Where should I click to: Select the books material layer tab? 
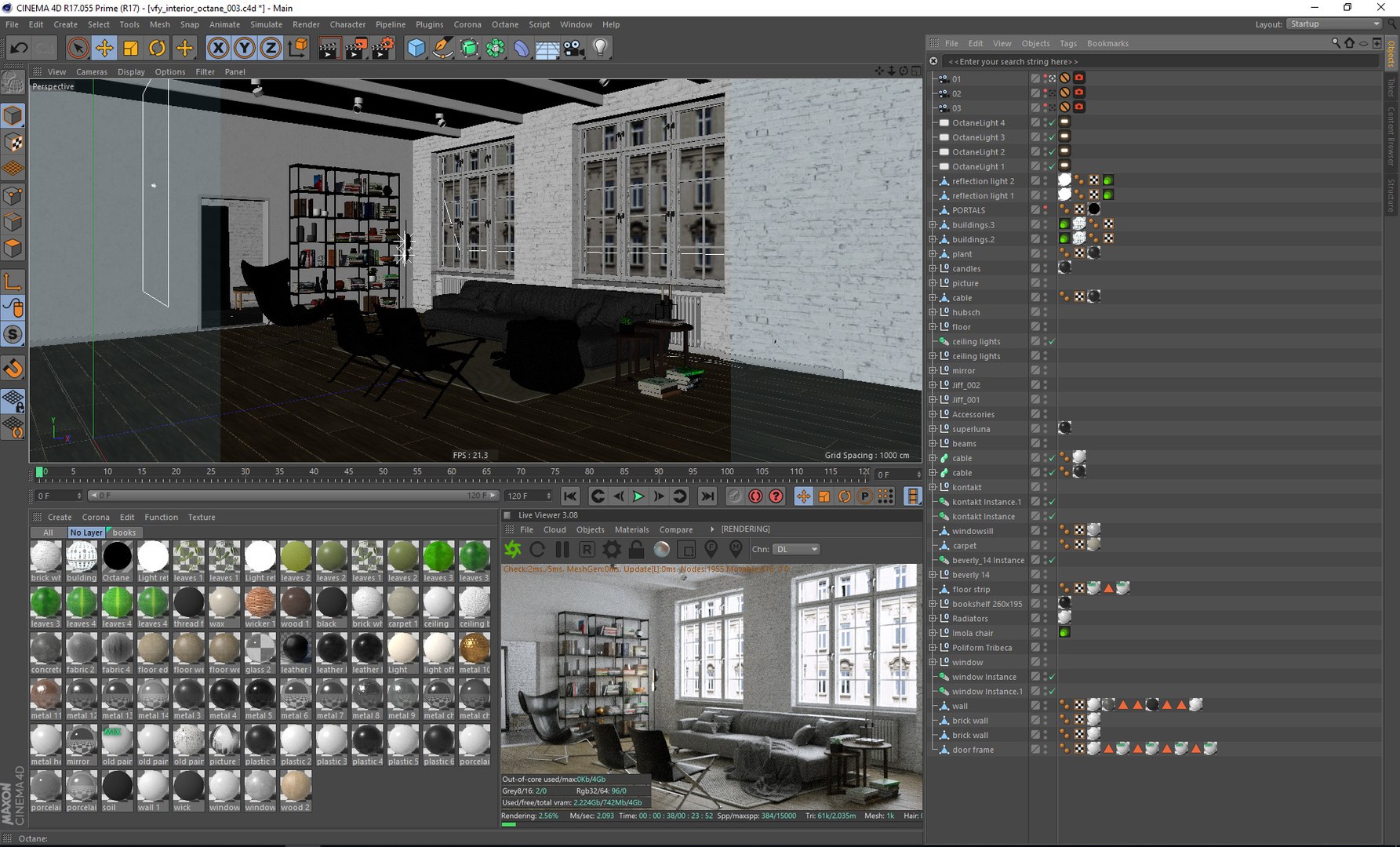(x=124, y=533)
